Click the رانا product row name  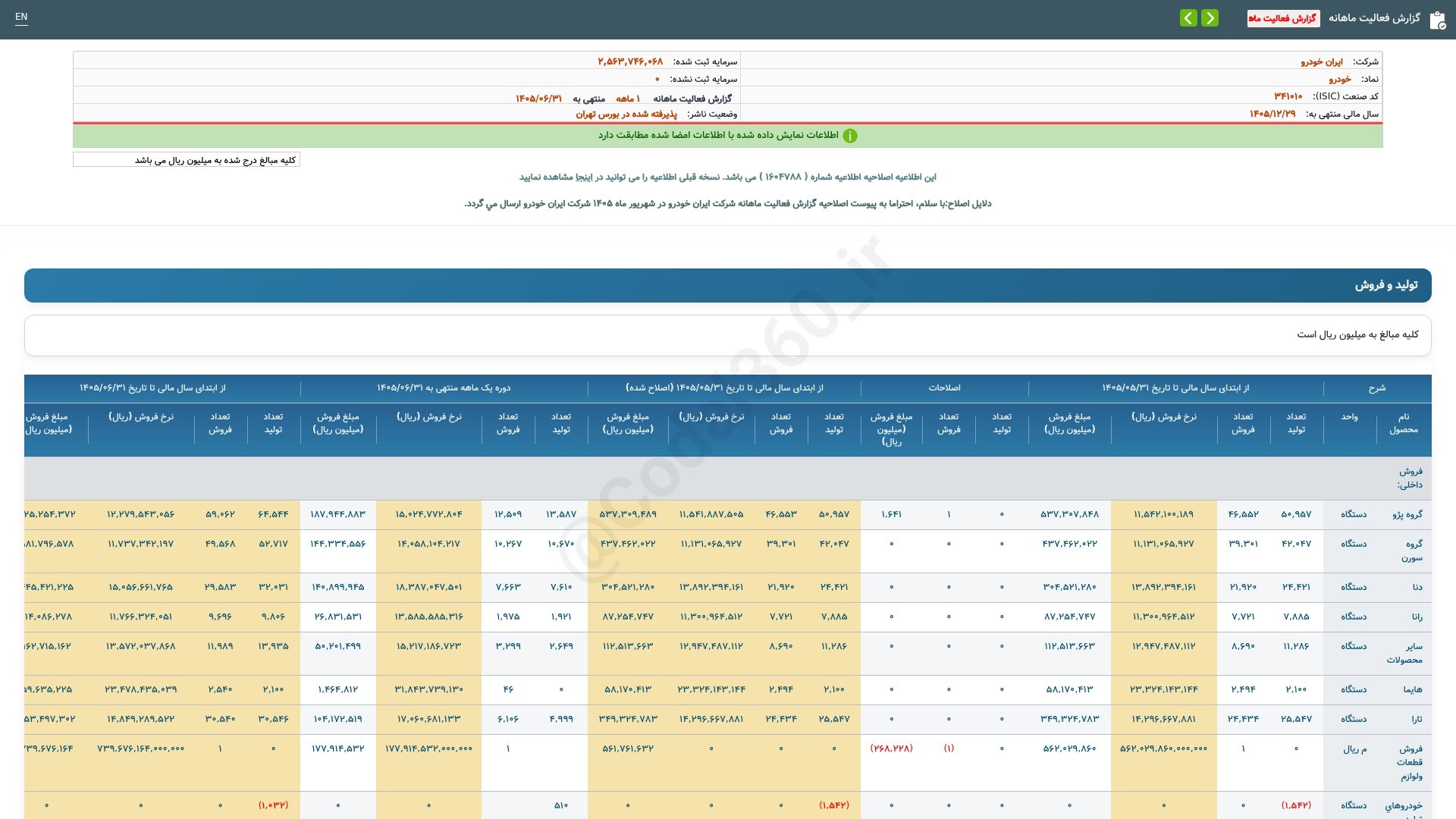pos(1417,617)
